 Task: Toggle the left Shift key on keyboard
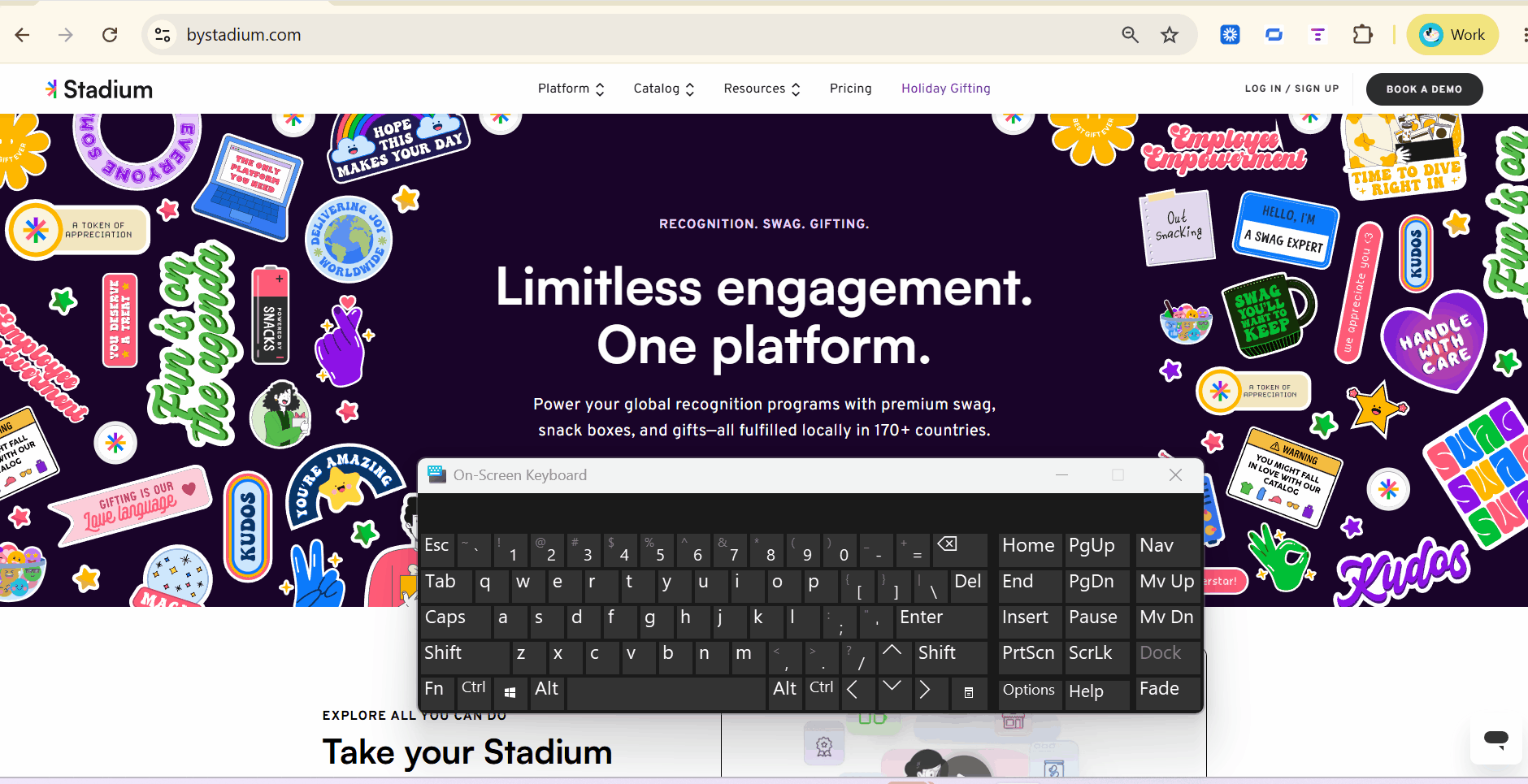point(465,657)
